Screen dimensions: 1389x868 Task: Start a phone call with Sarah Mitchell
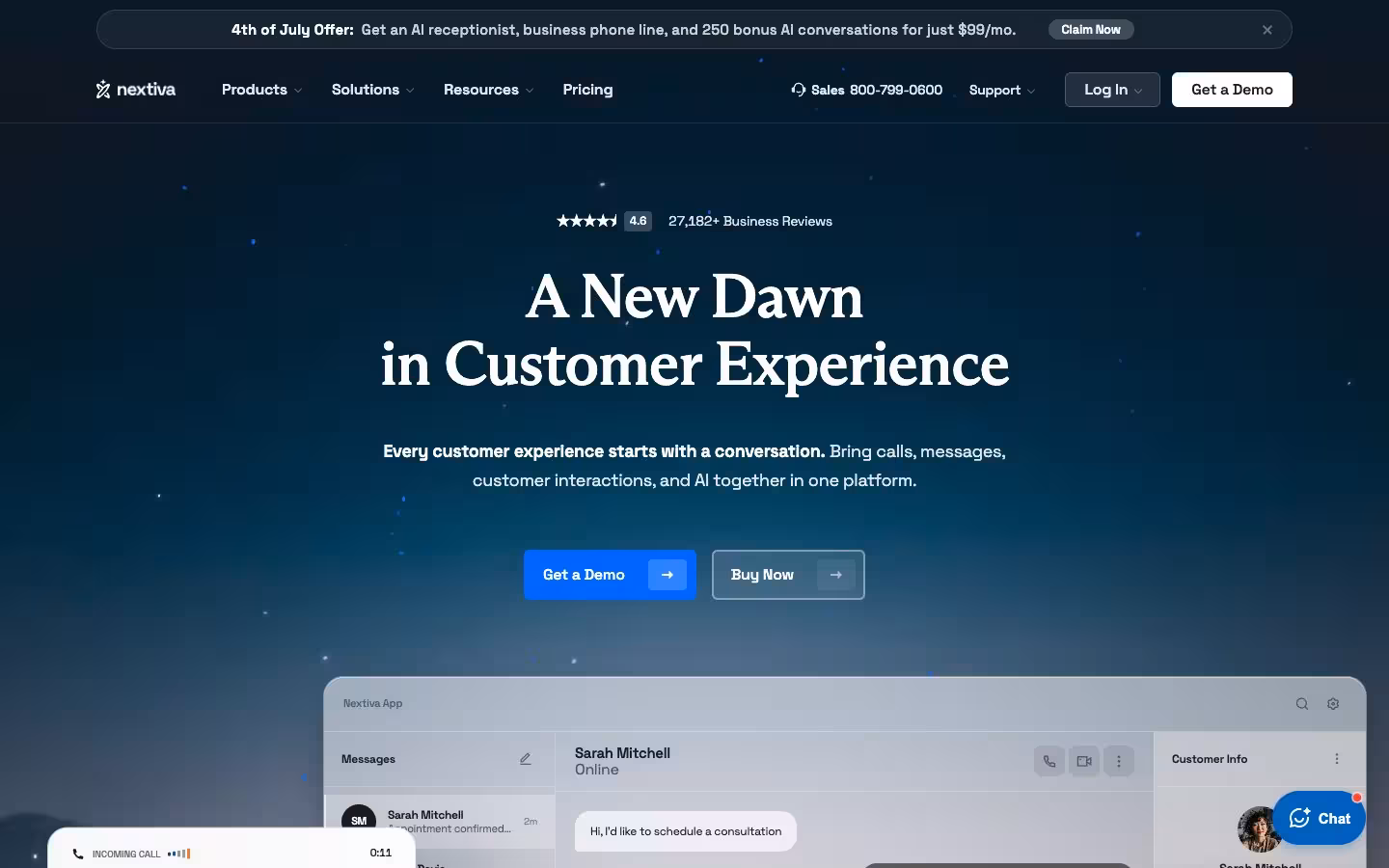[x=1049, y=761]
